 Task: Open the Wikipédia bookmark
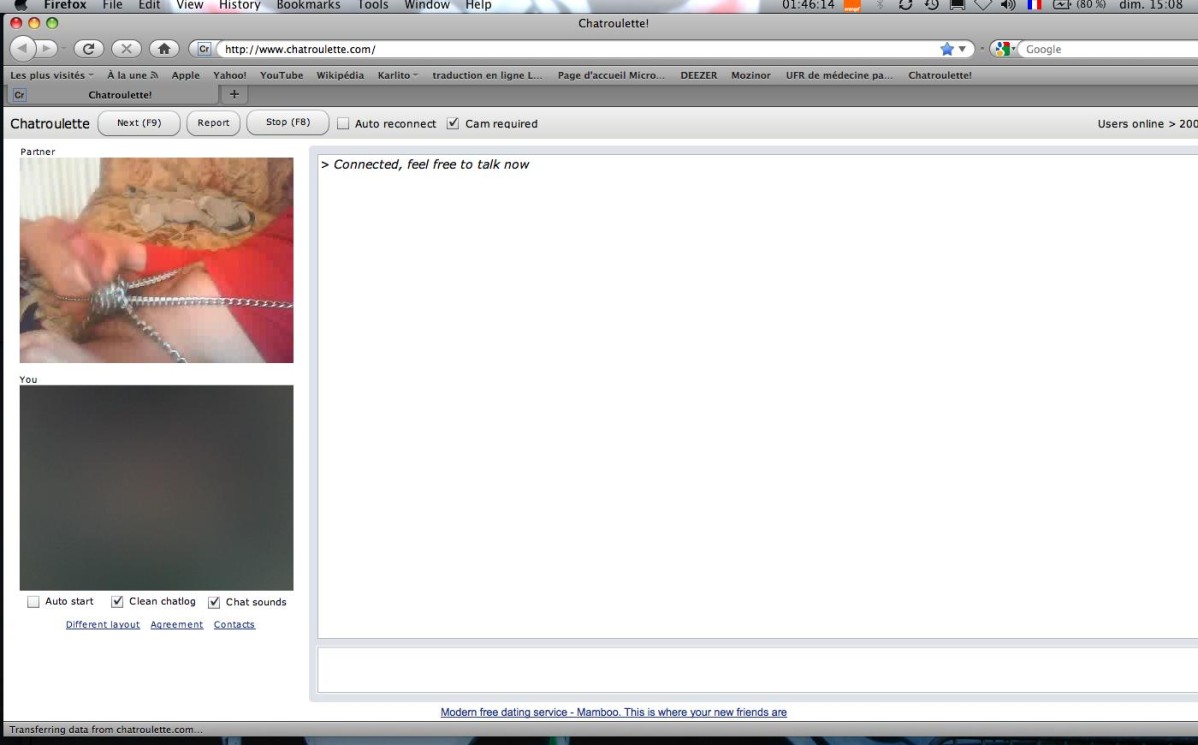click(340, 75)
